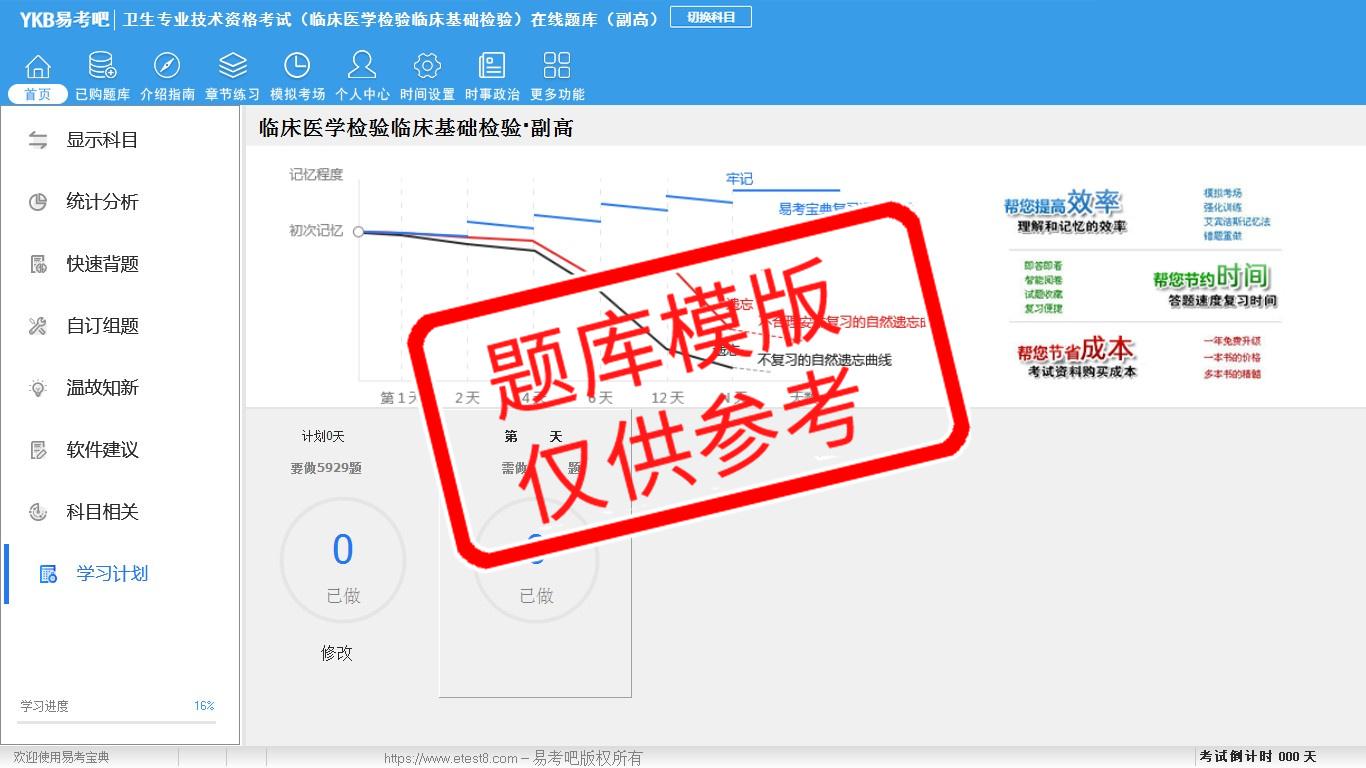Click the 已做 zero count circle
Viewport: 1366px width, 768px height.
point(343,561)
